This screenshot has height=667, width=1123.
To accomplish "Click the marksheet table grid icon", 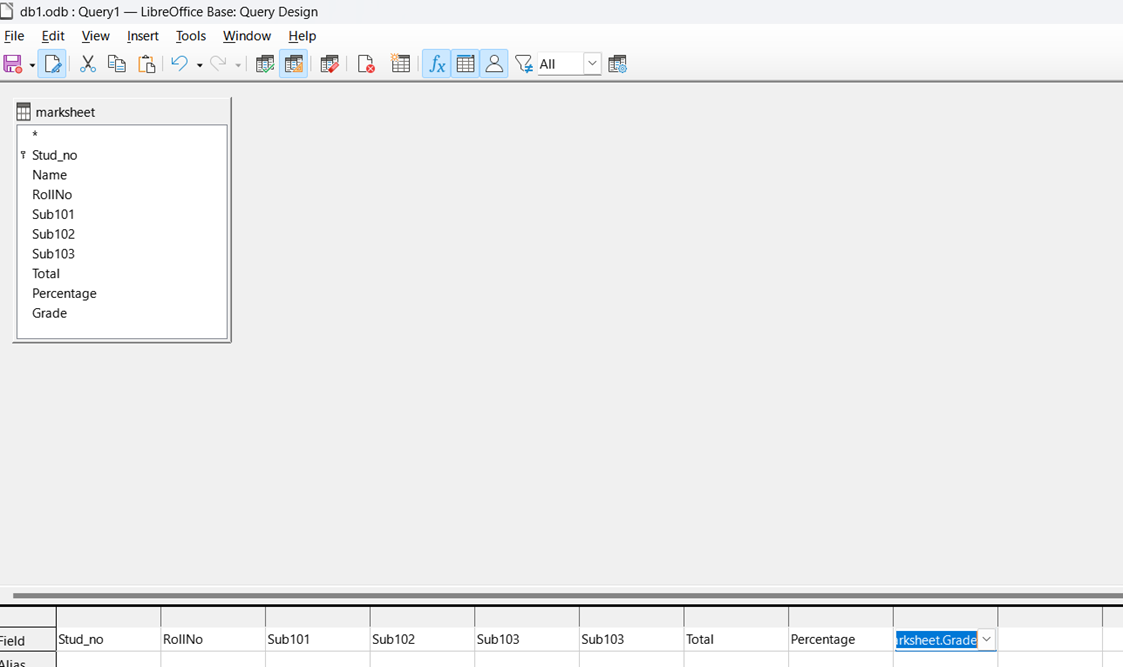I will pyautogui.click(x=24, y=112).
